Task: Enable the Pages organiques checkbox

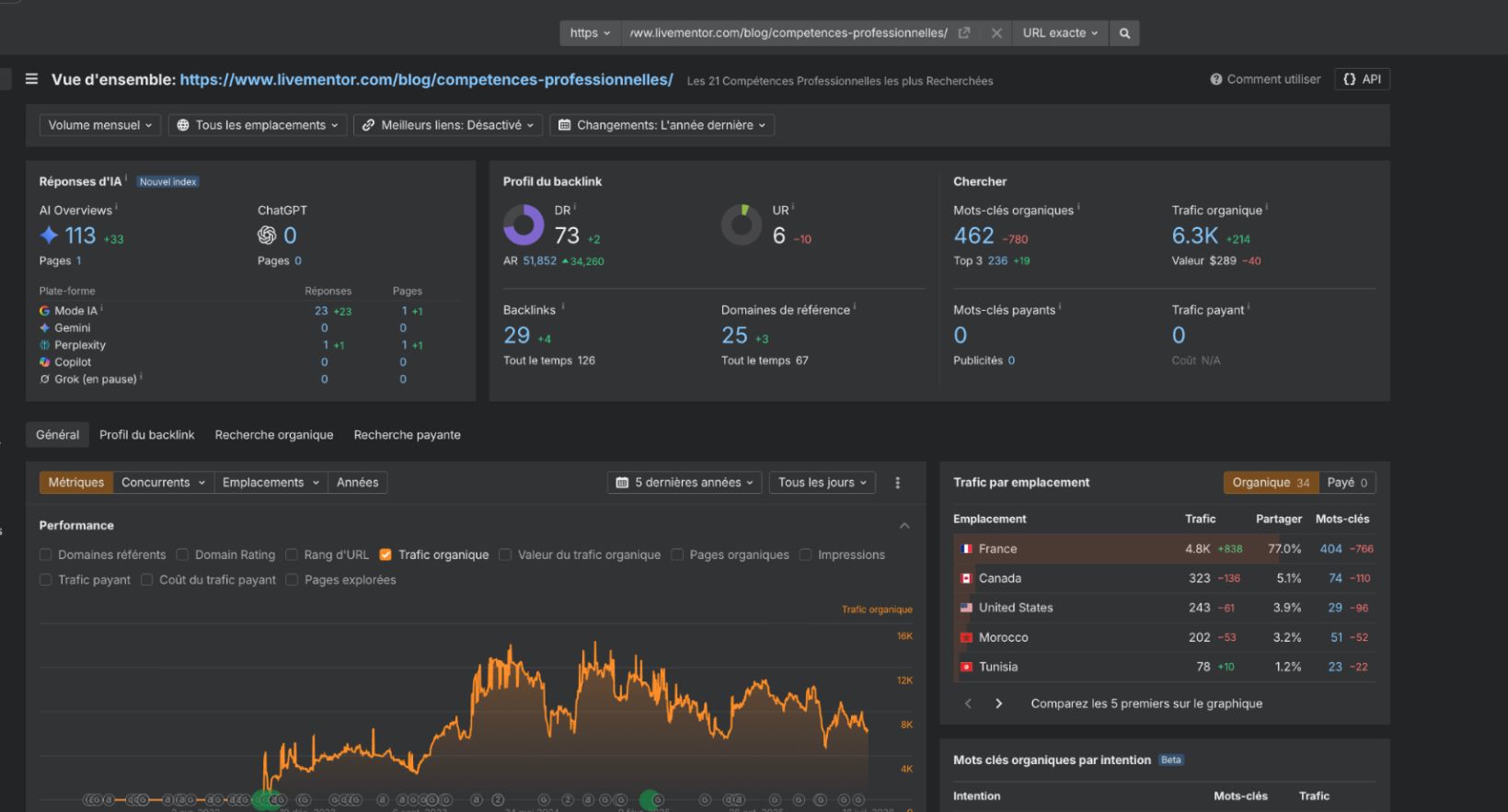Action: [x=677, y=555]
